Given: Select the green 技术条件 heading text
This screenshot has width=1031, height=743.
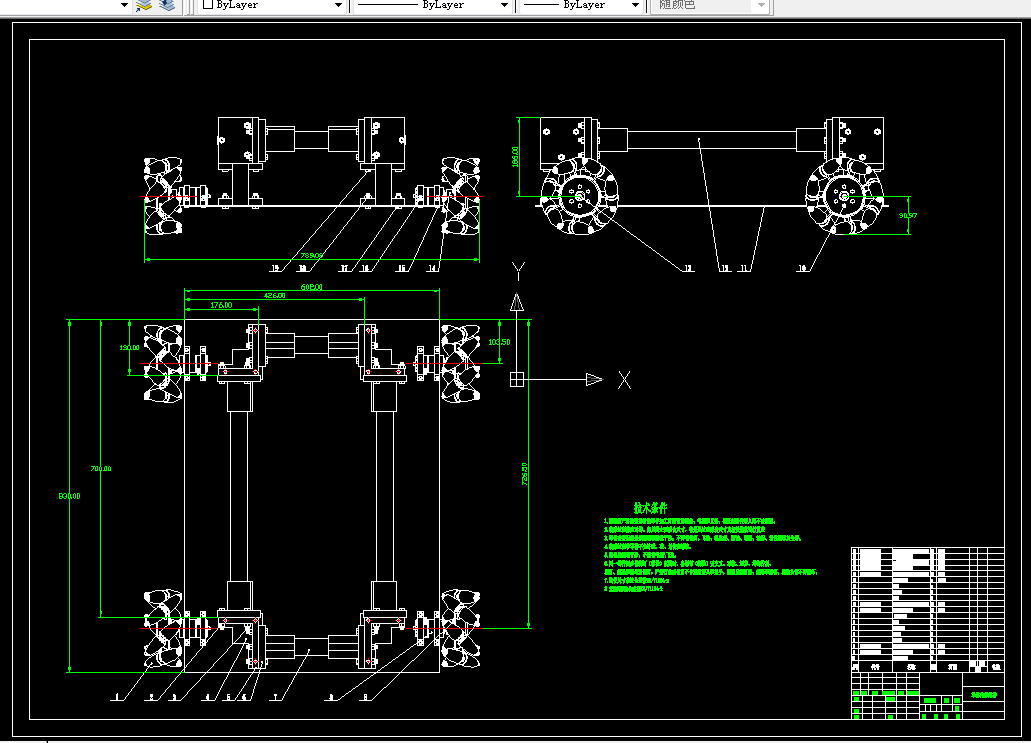Looking at the screenshot, I should [x=650, y=508].
